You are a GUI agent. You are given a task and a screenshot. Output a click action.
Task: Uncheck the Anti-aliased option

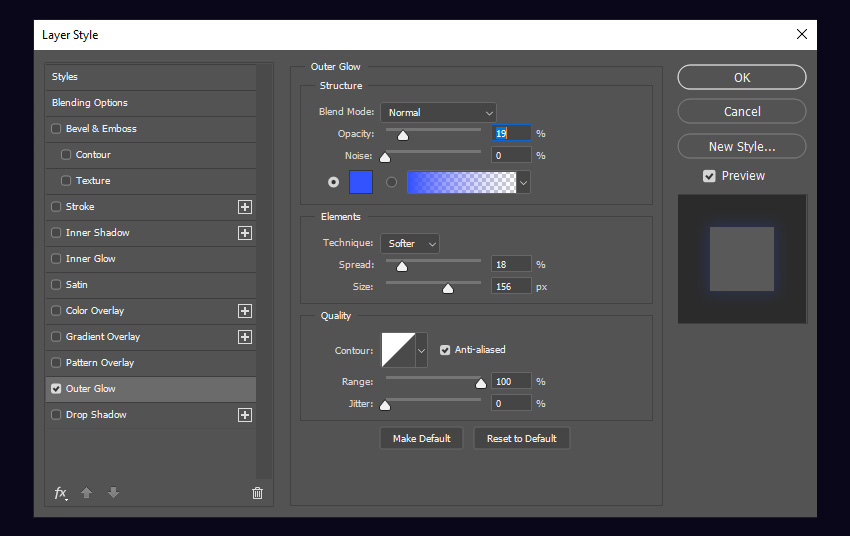click(445, 350)
